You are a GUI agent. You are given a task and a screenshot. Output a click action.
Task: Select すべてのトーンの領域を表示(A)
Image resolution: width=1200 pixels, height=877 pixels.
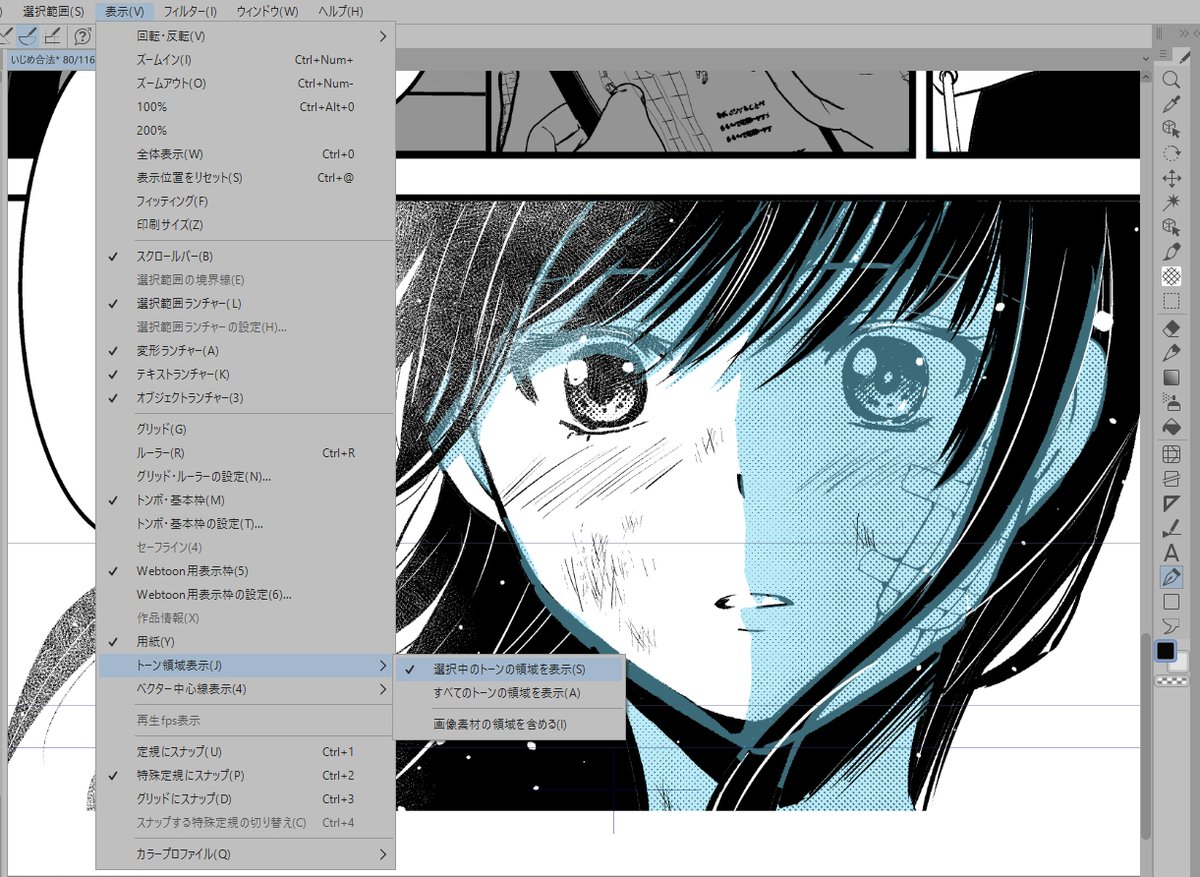[x=510, y=693]
